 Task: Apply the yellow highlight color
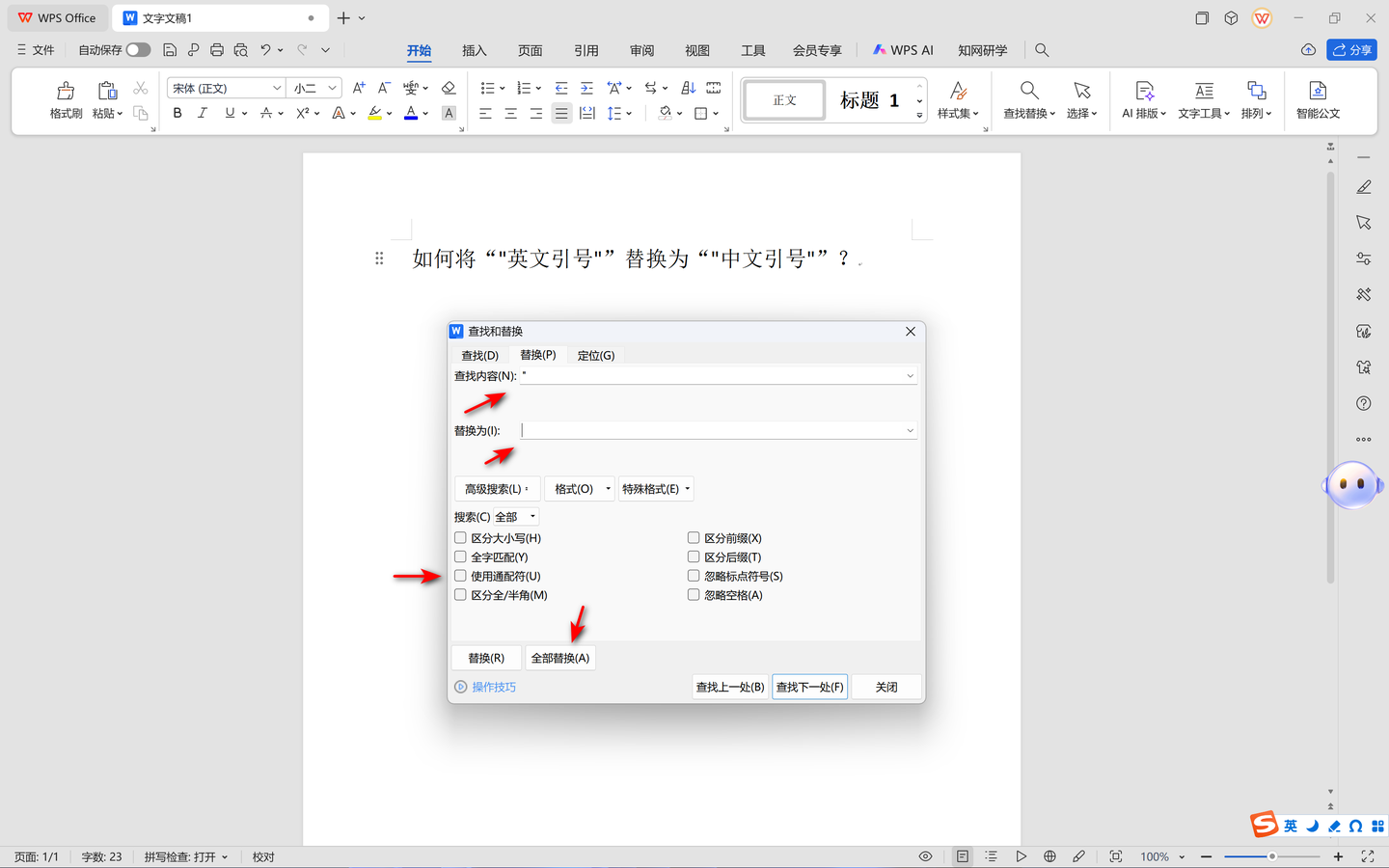tap(375, 113)
